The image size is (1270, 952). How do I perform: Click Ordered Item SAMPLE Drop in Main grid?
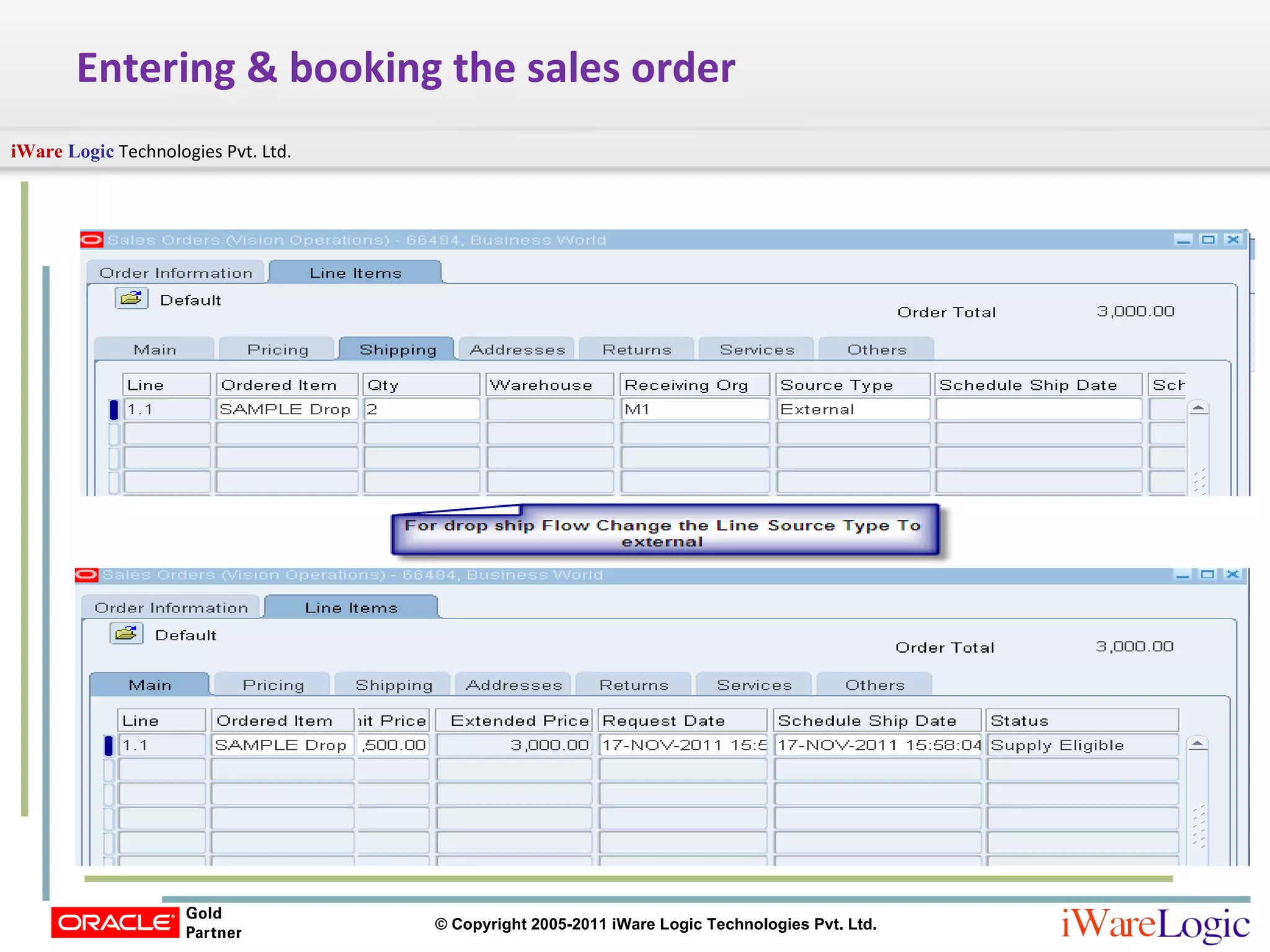click(x=283, y=744)
